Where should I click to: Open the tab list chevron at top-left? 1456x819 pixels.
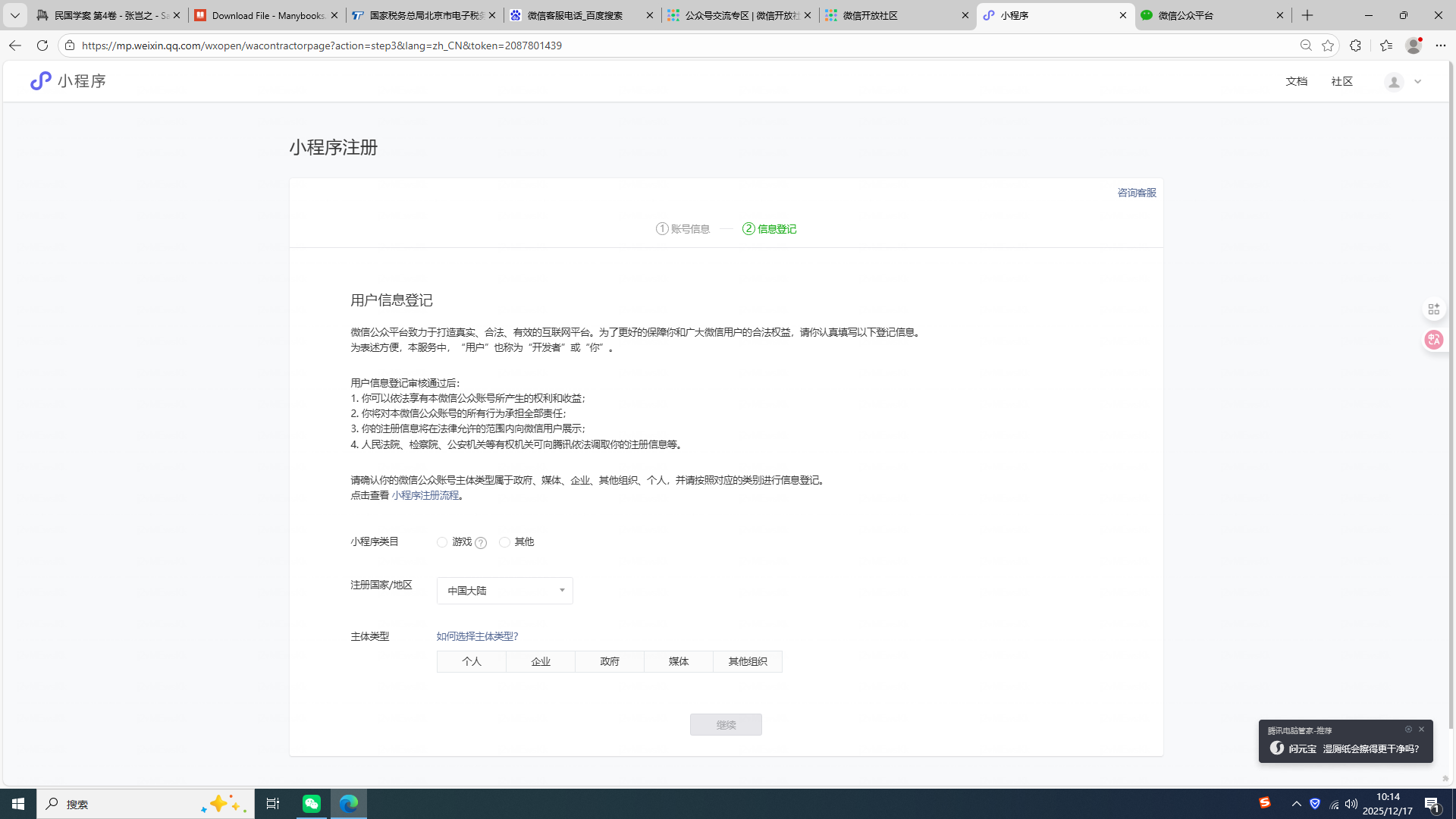pos(14,15)
